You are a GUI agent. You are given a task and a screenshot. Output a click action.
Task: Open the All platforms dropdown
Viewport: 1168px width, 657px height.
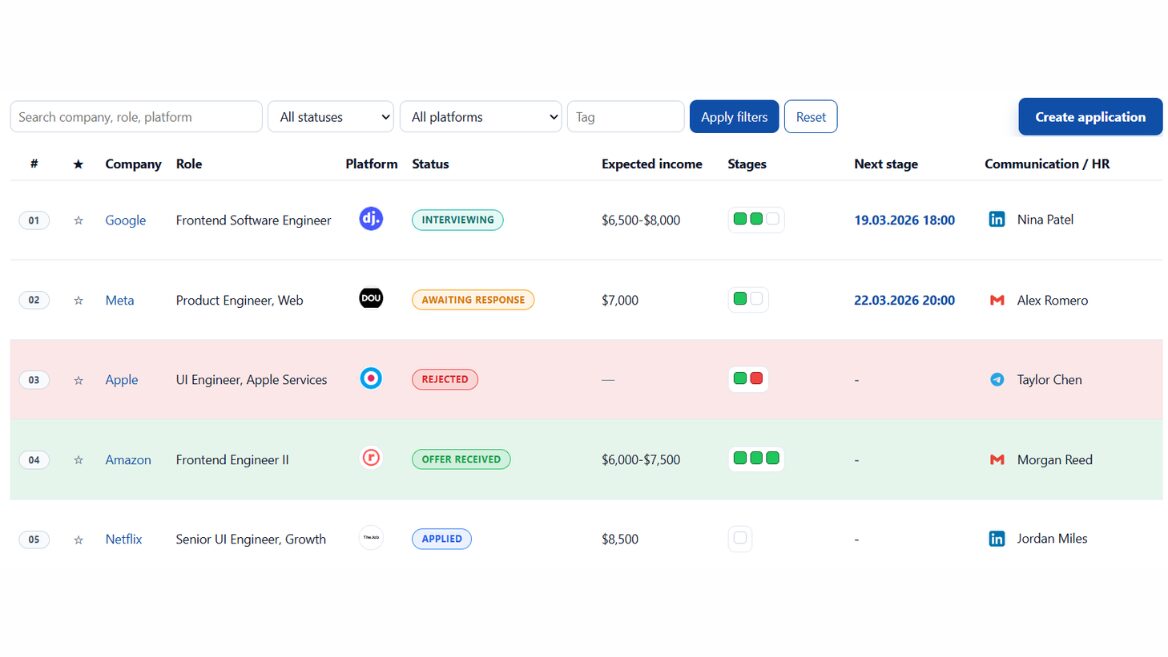(480, 117)
